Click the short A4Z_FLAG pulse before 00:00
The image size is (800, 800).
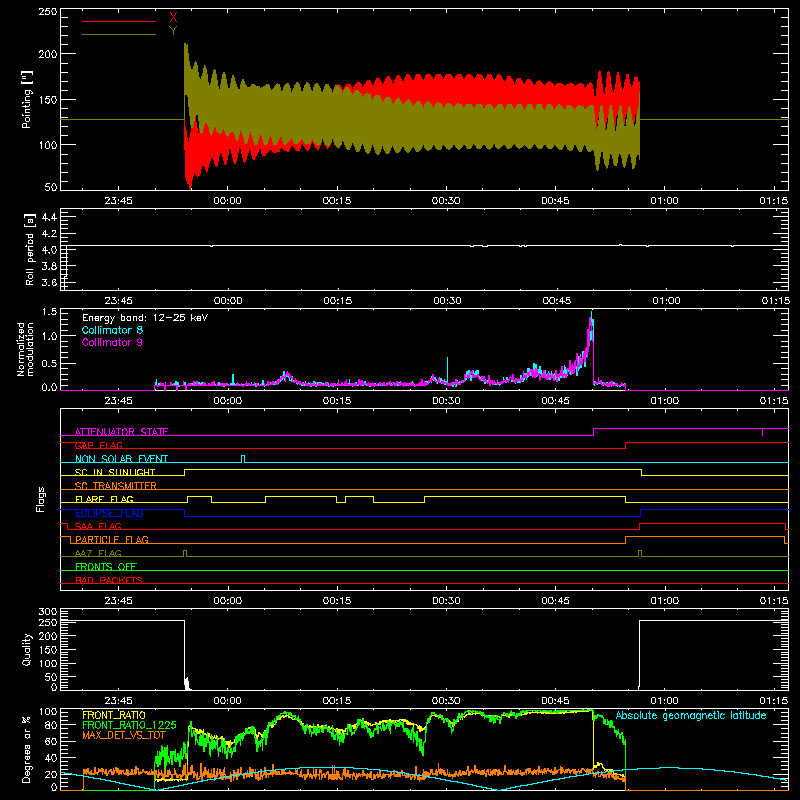(185, 553)
